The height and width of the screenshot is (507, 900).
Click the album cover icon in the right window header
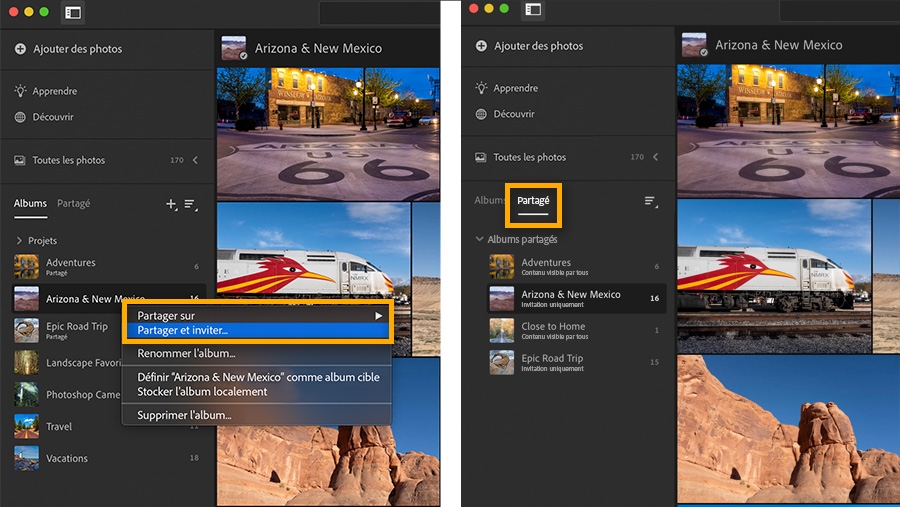(694, 45)
